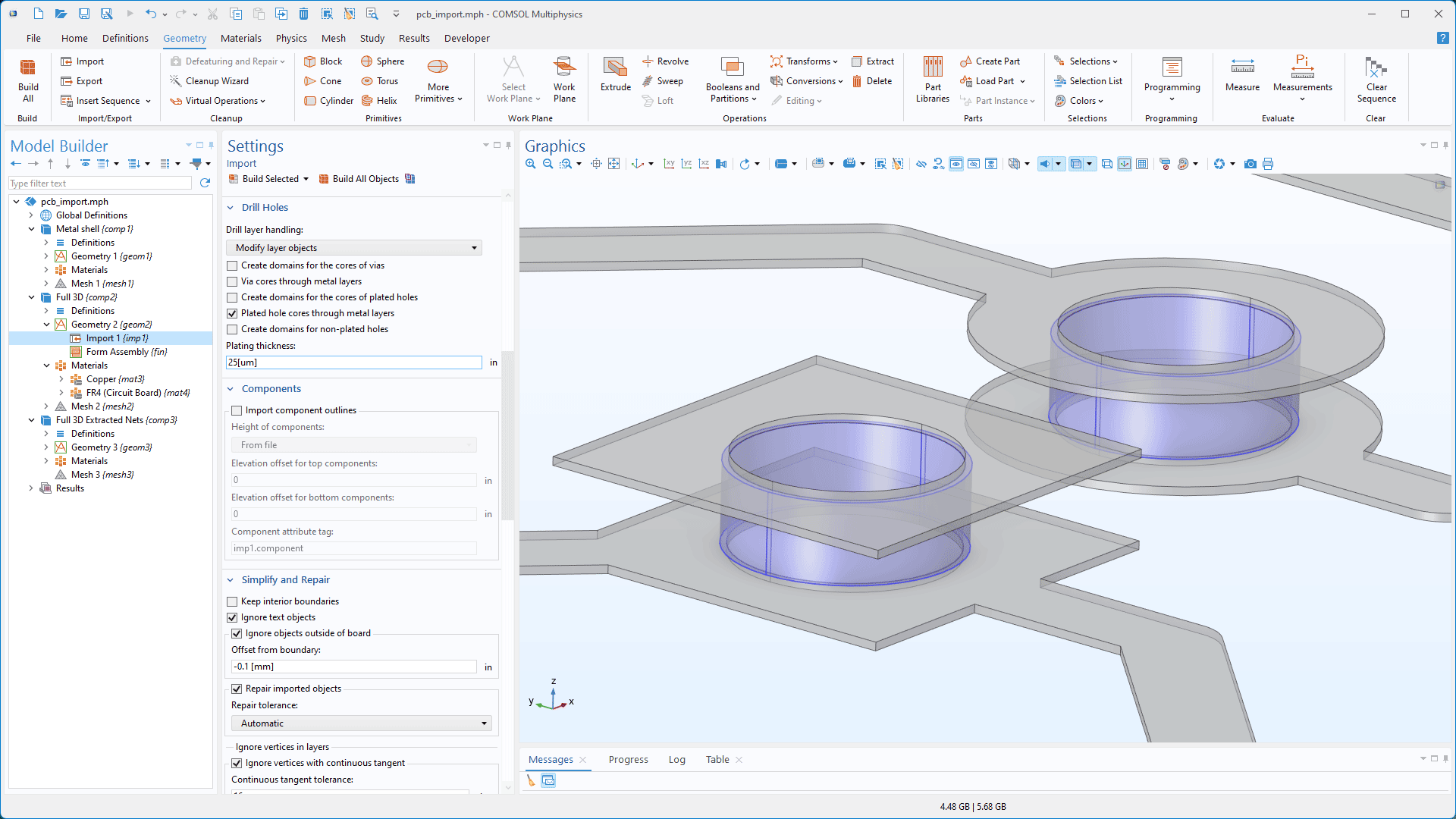Expand Global Definitions tree node
Image resolution: width=1456 pixels, height=819 pixels.
[x=31, y=215]
